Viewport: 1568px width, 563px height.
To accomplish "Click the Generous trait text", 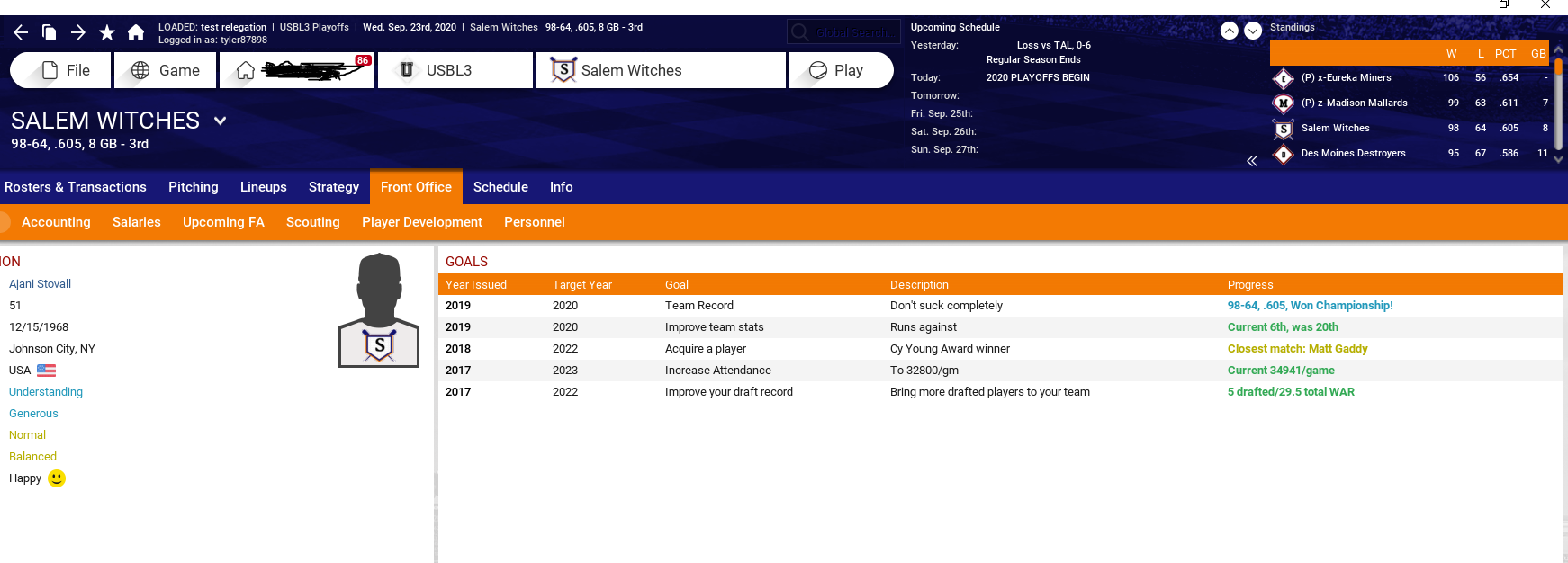I will (33, 414).
